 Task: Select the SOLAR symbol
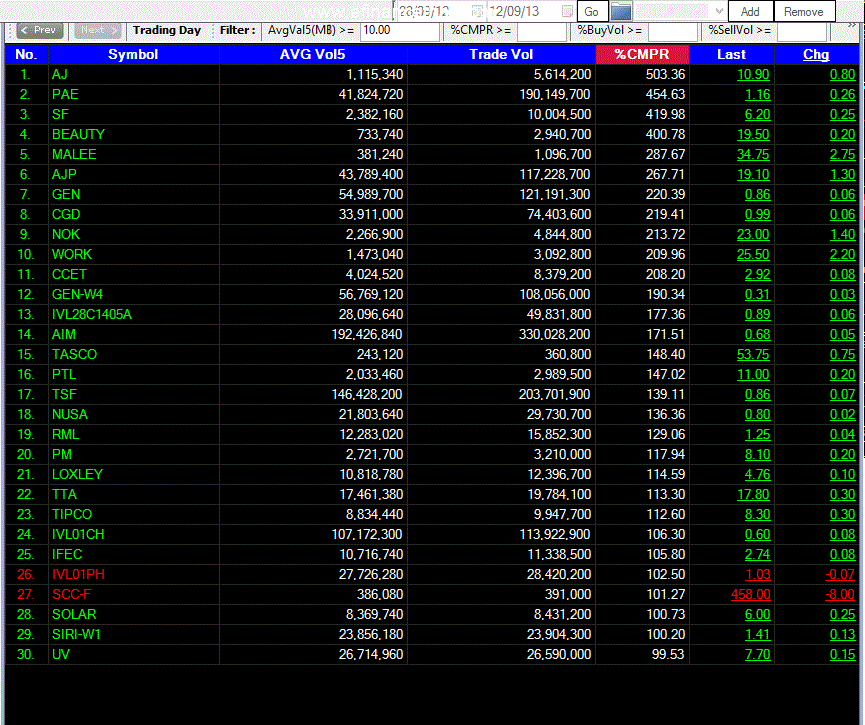tap(74, 615)
